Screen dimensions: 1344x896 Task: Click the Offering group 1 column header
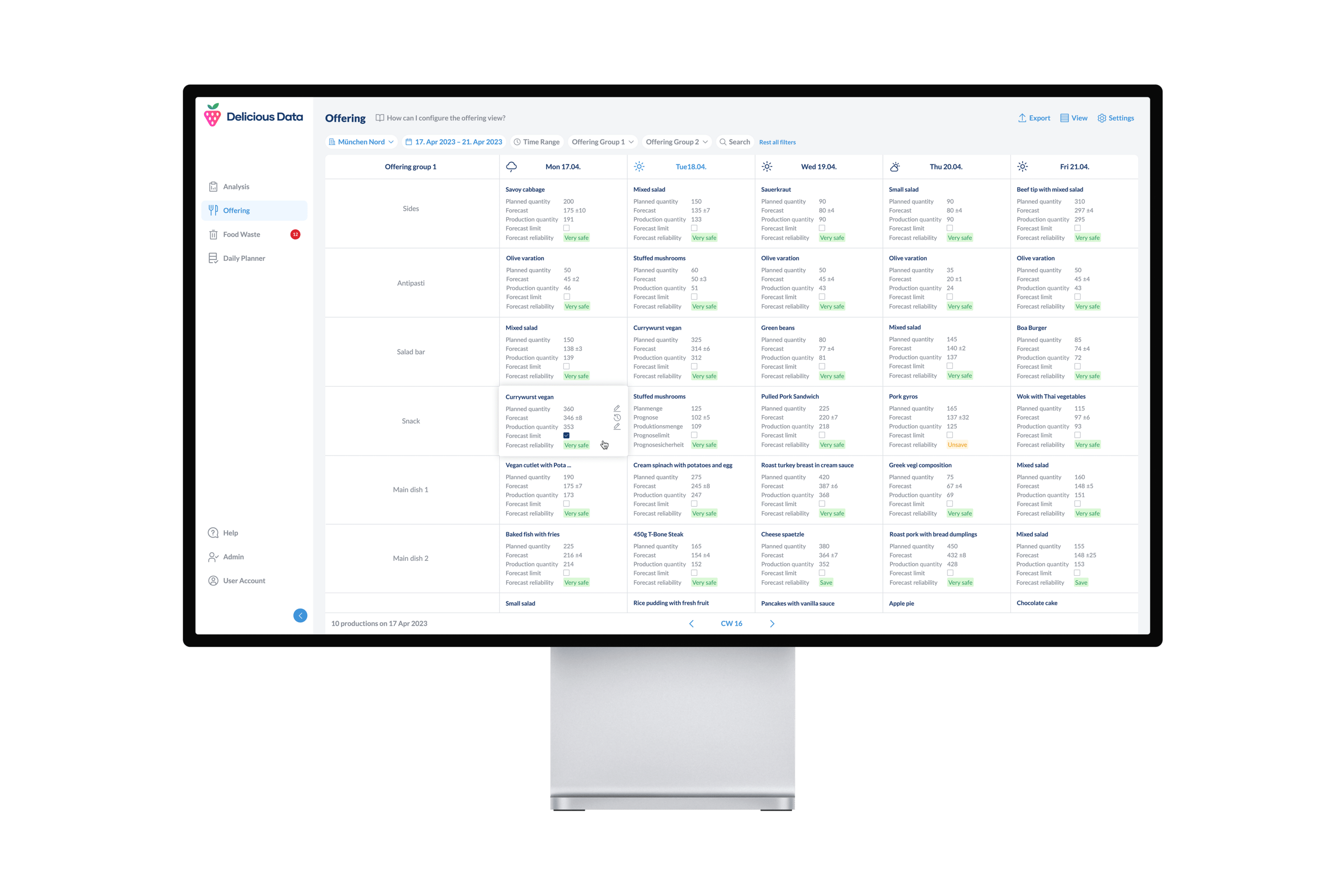[x=411, y=167]
